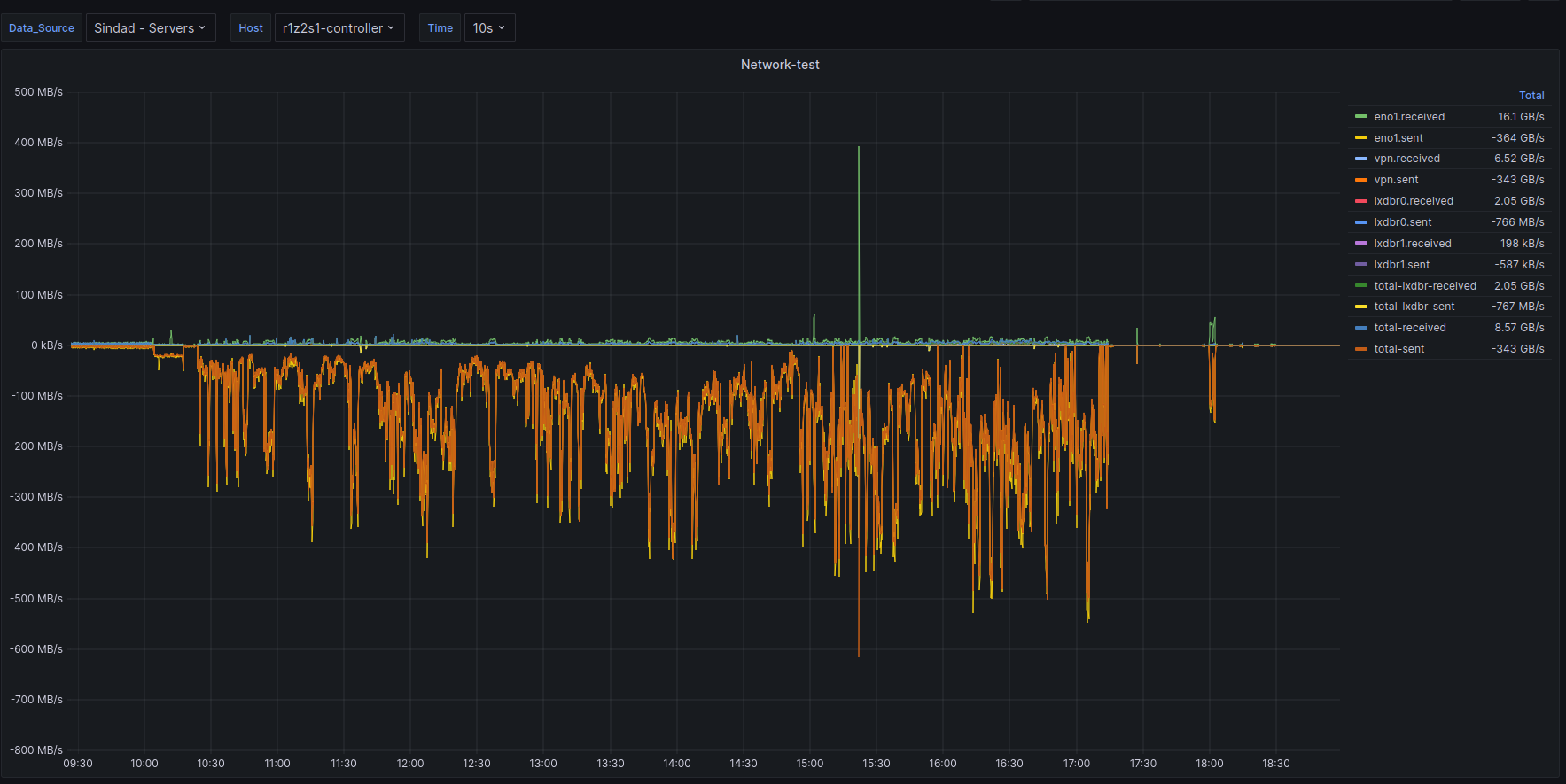Open the Sindad - Servers data source dropdown
Viewport: 1566px width, 784px height.
tap(150, 28)
